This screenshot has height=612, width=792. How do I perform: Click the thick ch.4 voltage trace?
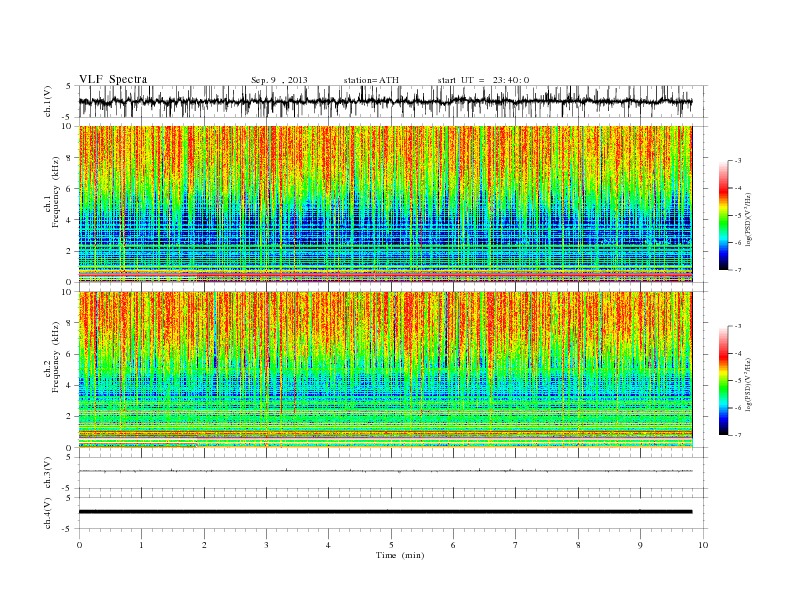(x=385, y=512)
